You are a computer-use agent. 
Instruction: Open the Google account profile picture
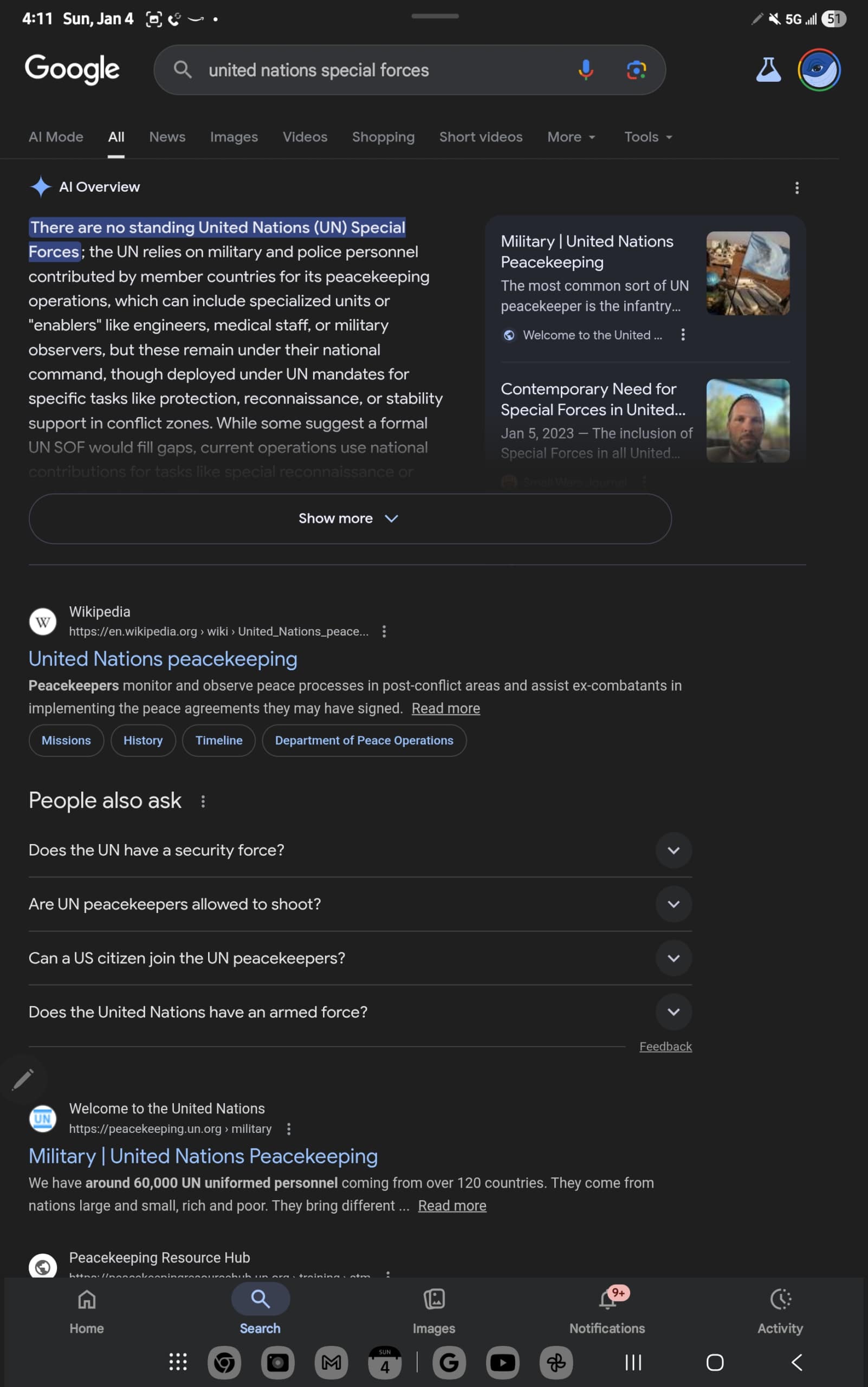coord(819,70)
